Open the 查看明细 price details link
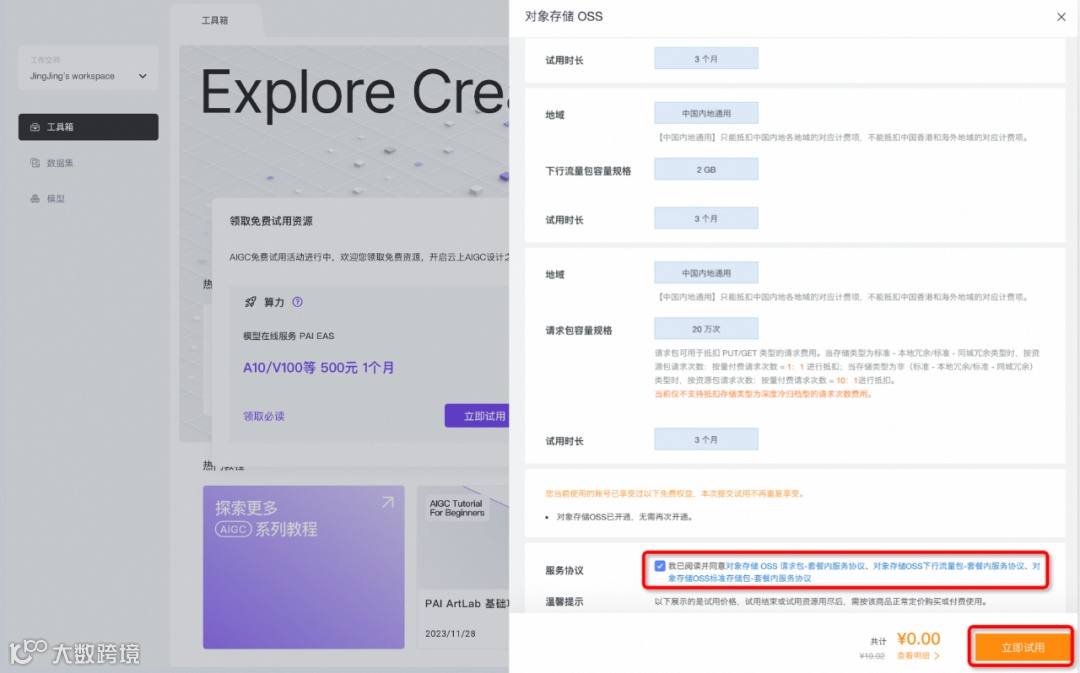Viewport: 1080px width, 673px height. pyautogui.click(x=913, y=656)
